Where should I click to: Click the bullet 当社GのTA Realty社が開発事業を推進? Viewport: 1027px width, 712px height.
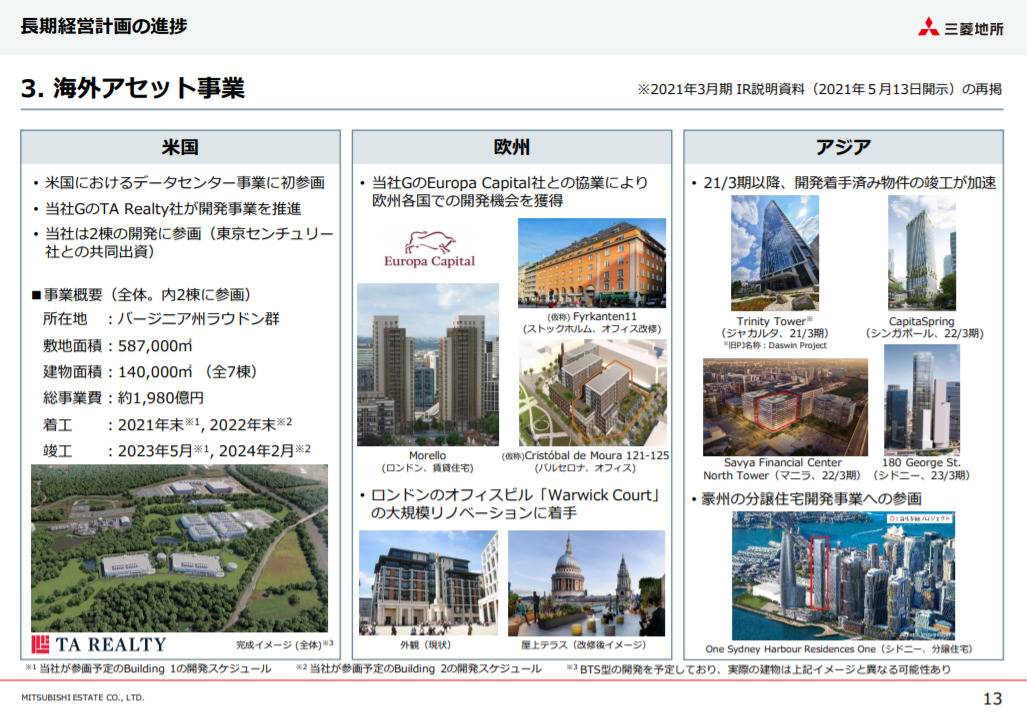[168, 209]
